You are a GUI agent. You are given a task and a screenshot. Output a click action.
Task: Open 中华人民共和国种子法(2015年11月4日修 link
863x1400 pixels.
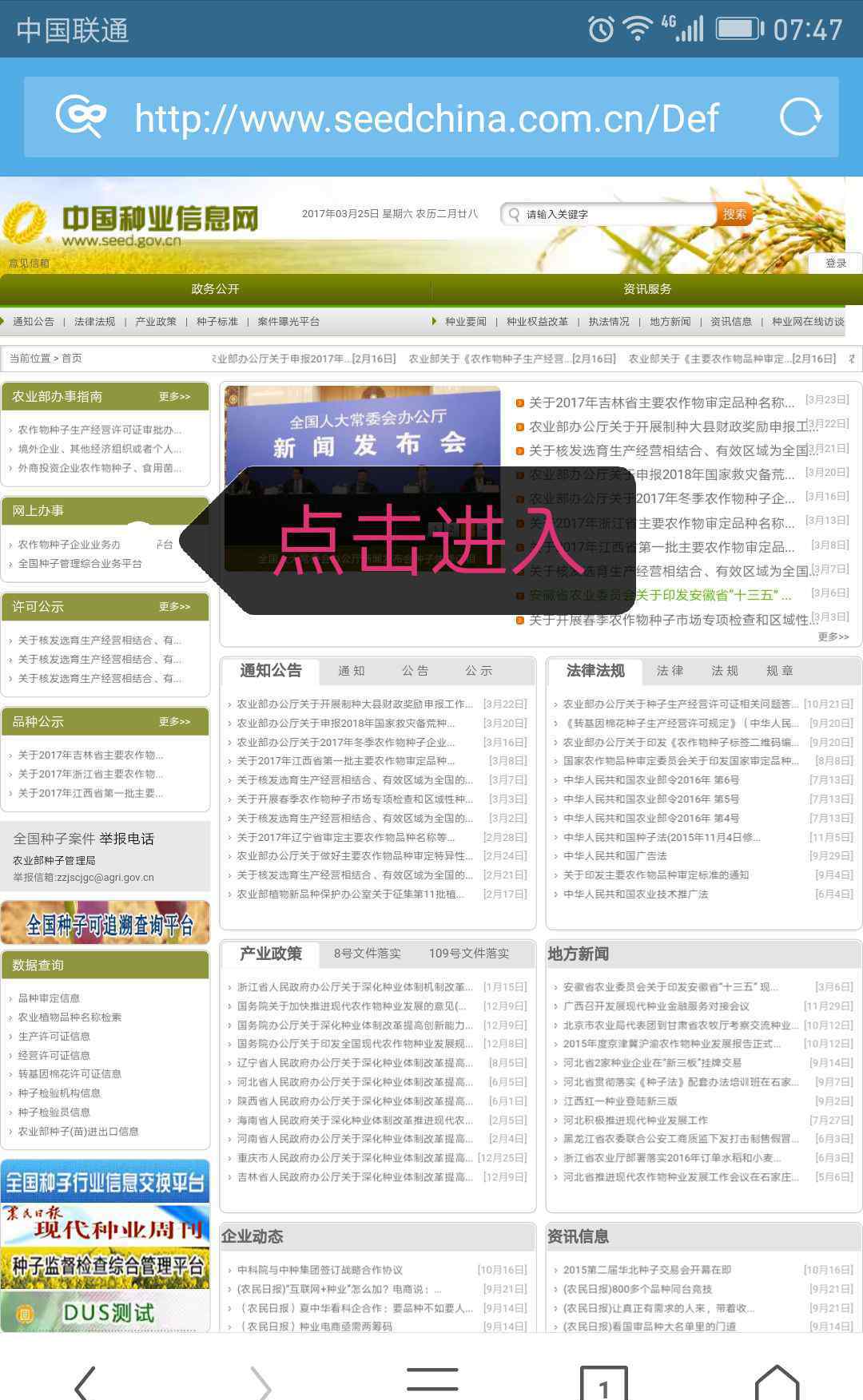coord(662,838)
